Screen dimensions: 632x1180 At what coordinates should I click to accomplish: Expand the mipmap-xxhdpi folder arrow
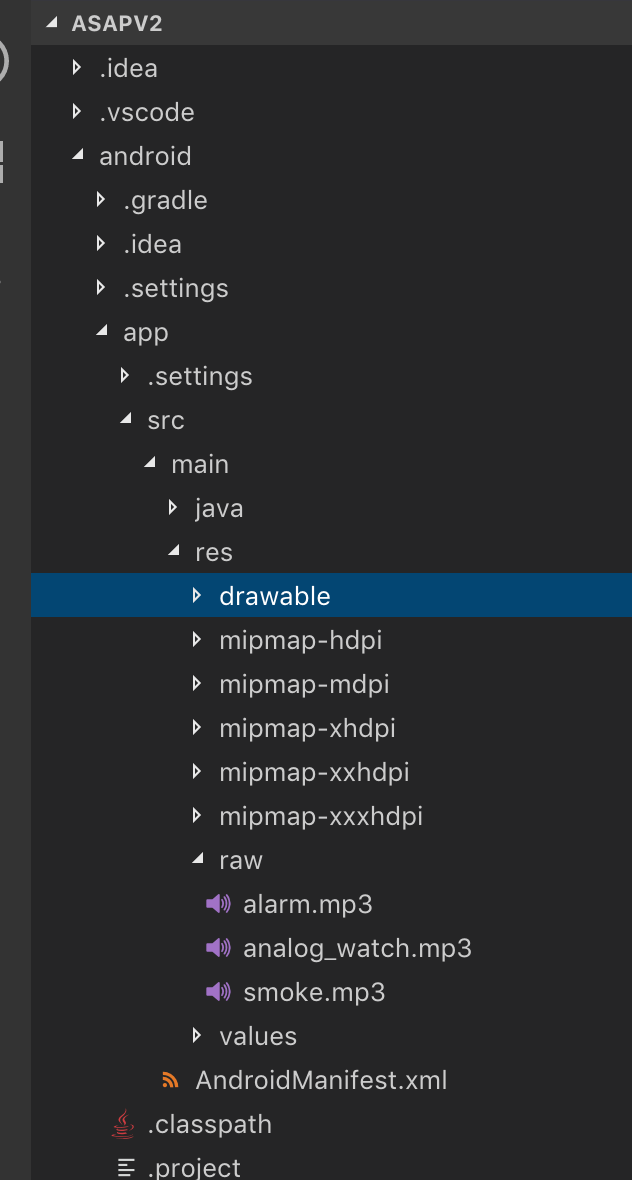click(x=196, y=771)
